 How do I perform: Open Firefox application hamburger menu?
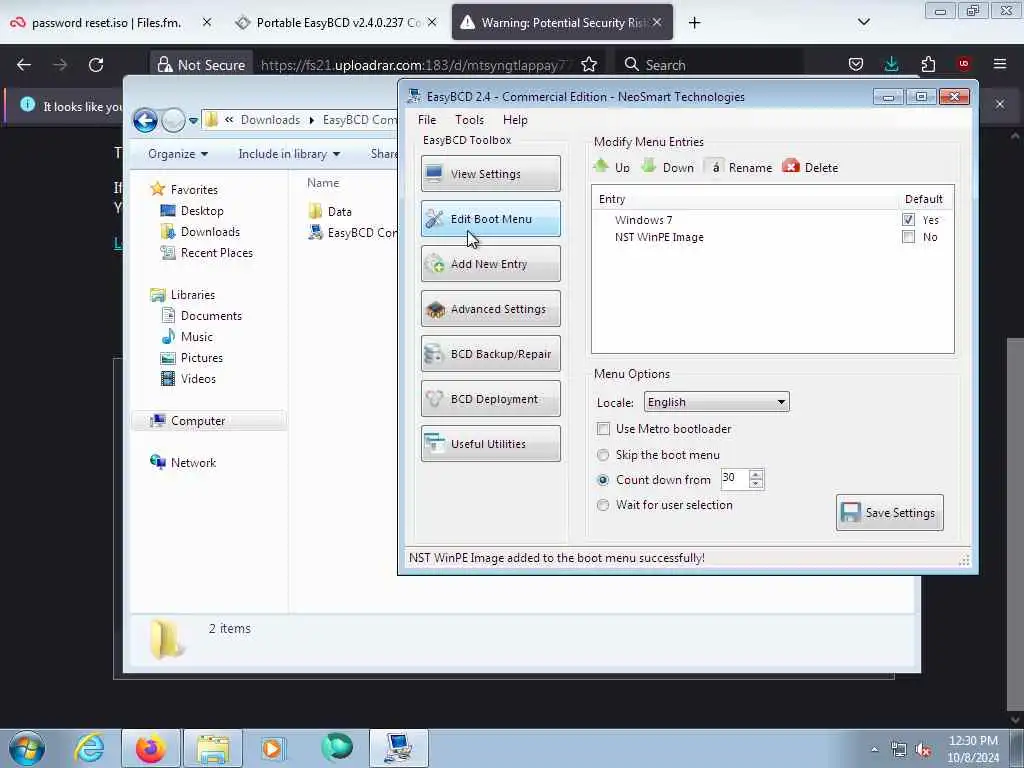pos(1000,64)
